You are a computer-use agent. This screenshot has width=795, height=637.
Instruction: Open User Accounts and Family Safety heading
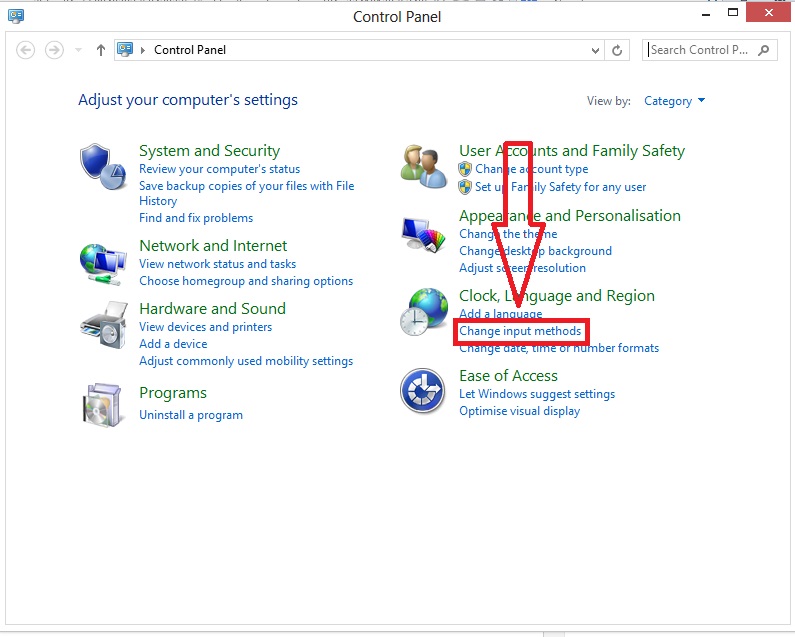click(572, 151)
